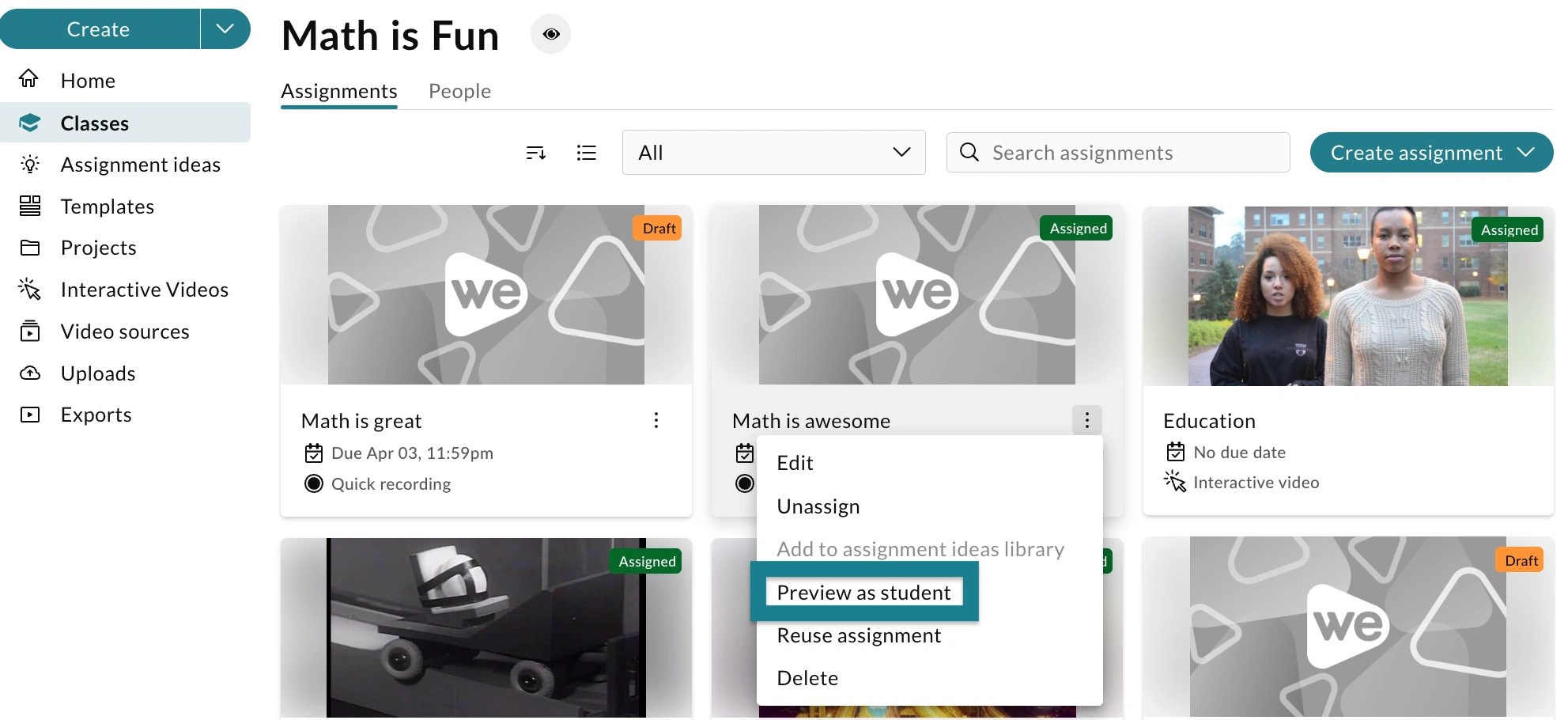
Task: Switch to the Assignments tab
Action: 339,91
